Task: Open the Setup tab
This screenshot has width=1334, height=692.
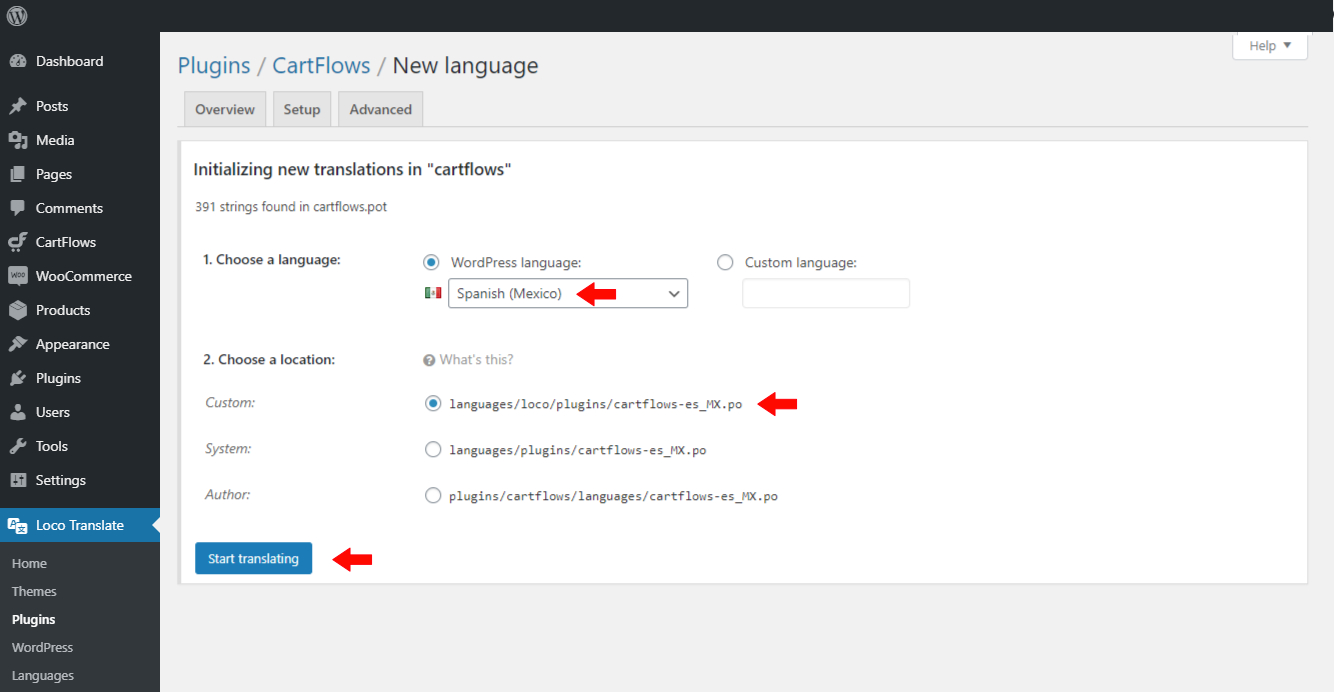Action: coord(302,108)
